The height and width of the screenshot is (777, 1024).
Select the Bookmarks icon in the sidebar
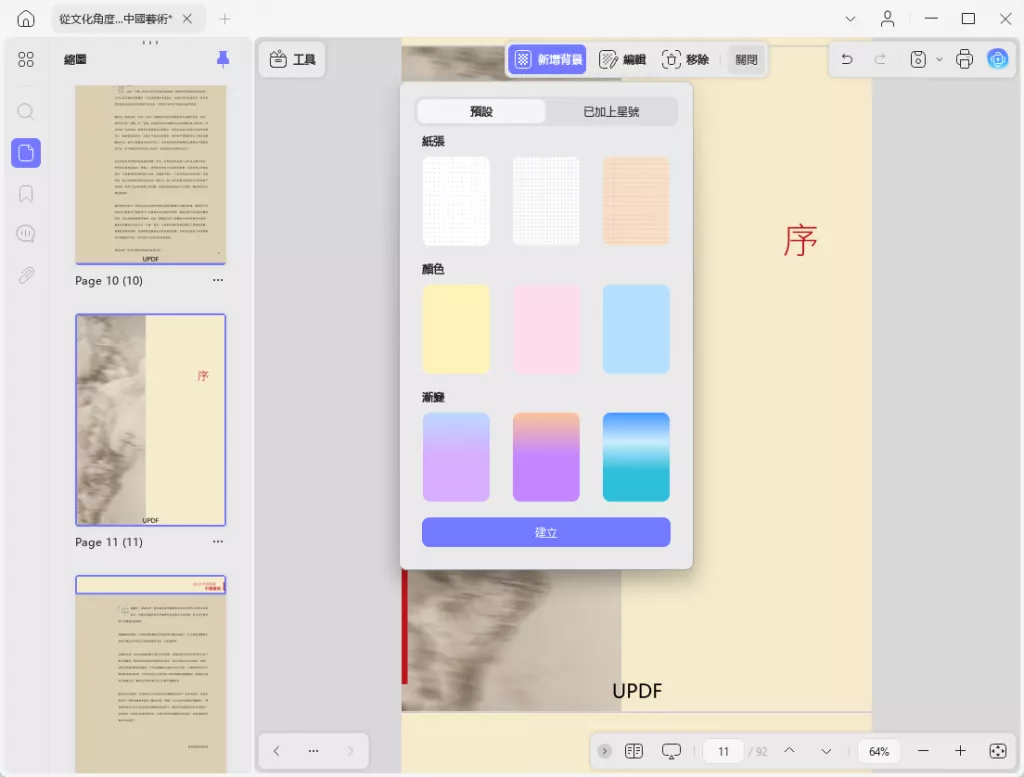[25, 193]
